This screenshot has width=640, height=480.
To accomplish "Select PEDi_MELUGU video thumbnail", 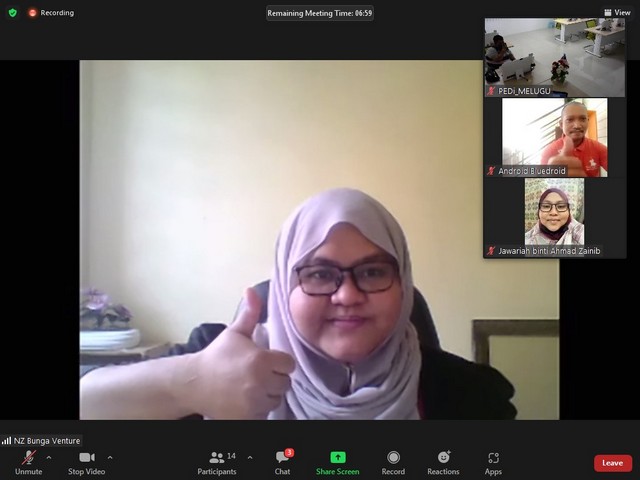I will click(554, 56).
